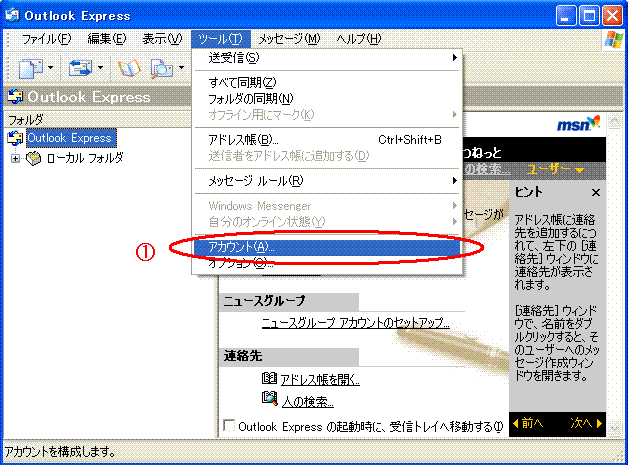Click ニュースグループ アカウントのセットアップ link

pos(355,323)
